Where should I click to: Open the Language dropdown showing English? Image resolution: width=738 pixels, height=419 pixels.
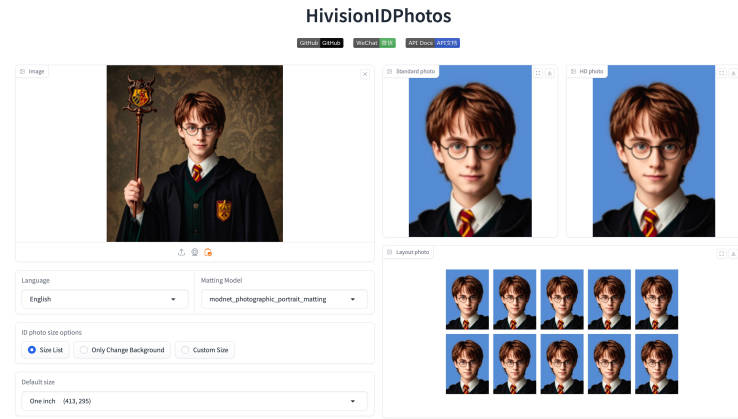104,299
